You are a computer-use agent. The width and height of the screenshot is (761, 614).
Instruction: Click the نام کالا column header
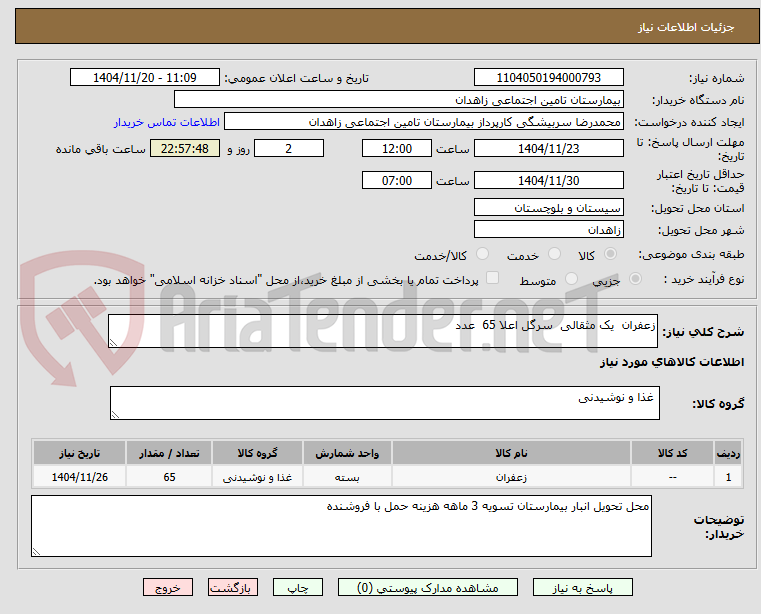[511, 453]
